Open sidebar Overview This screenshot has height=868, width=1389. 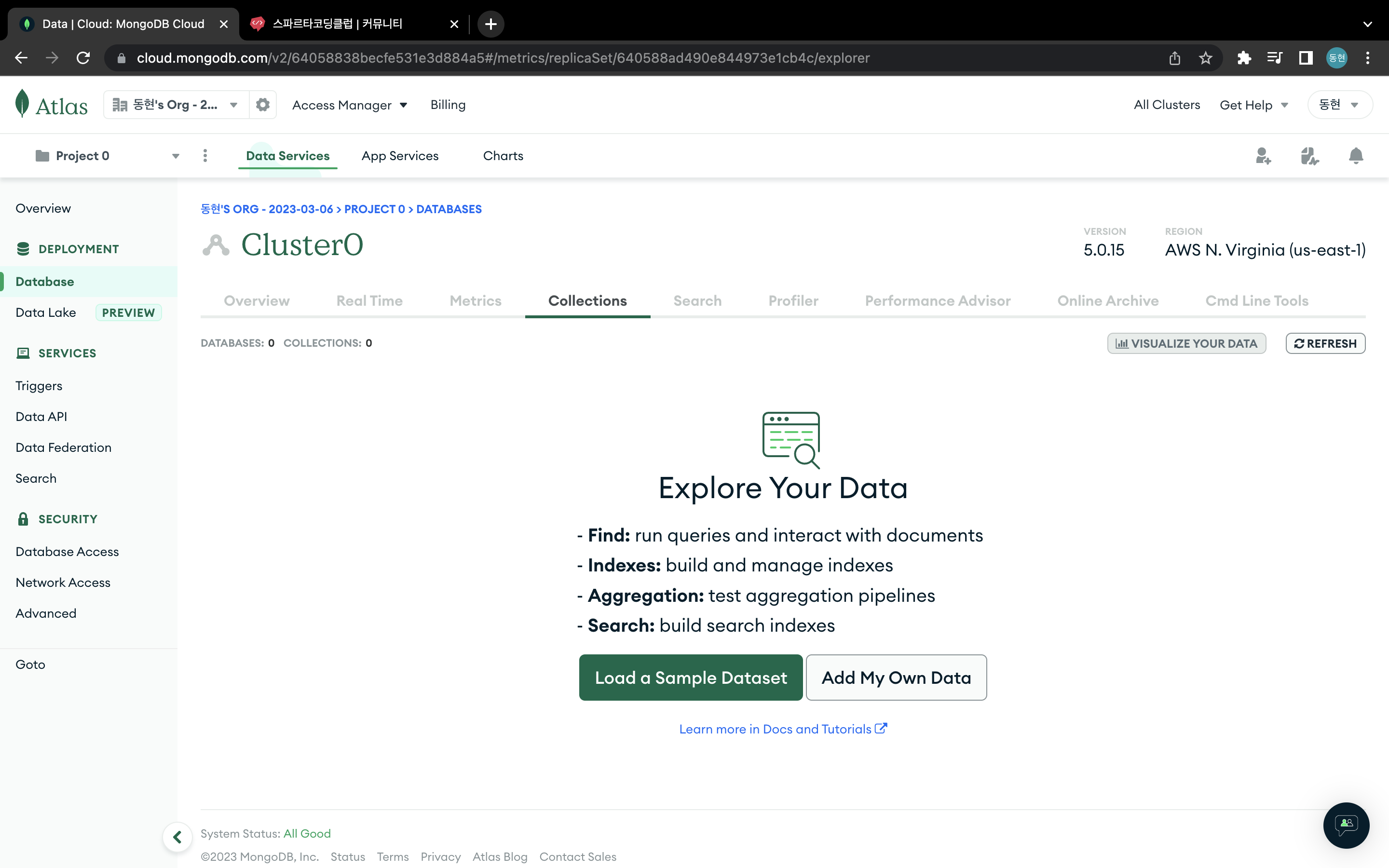pos(43,208)
